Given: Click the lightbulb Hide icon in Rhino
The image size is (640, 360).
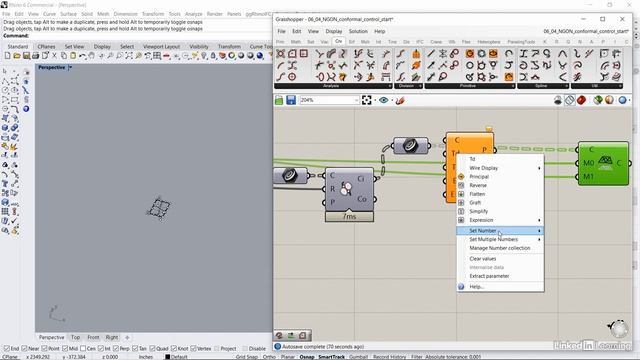Looking at the screenshot, I should [x=204, y=56].
